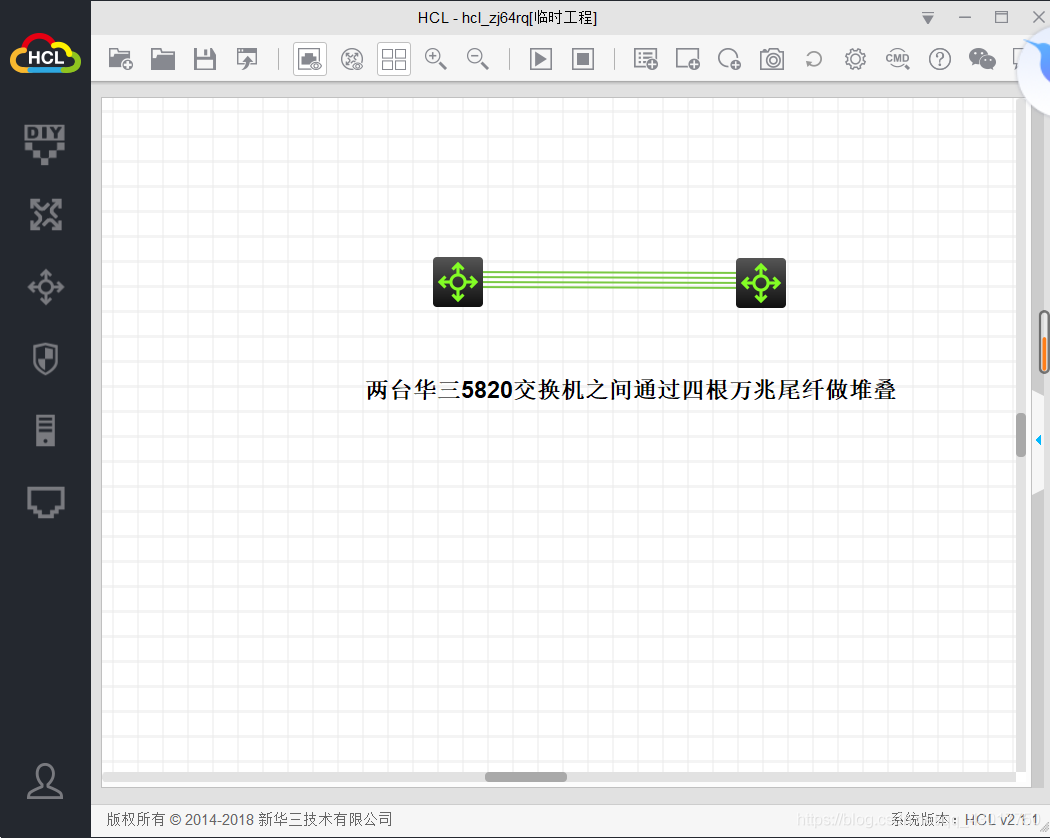
Task: Open help via question mark icon
Action: click(x=940, y=59)
